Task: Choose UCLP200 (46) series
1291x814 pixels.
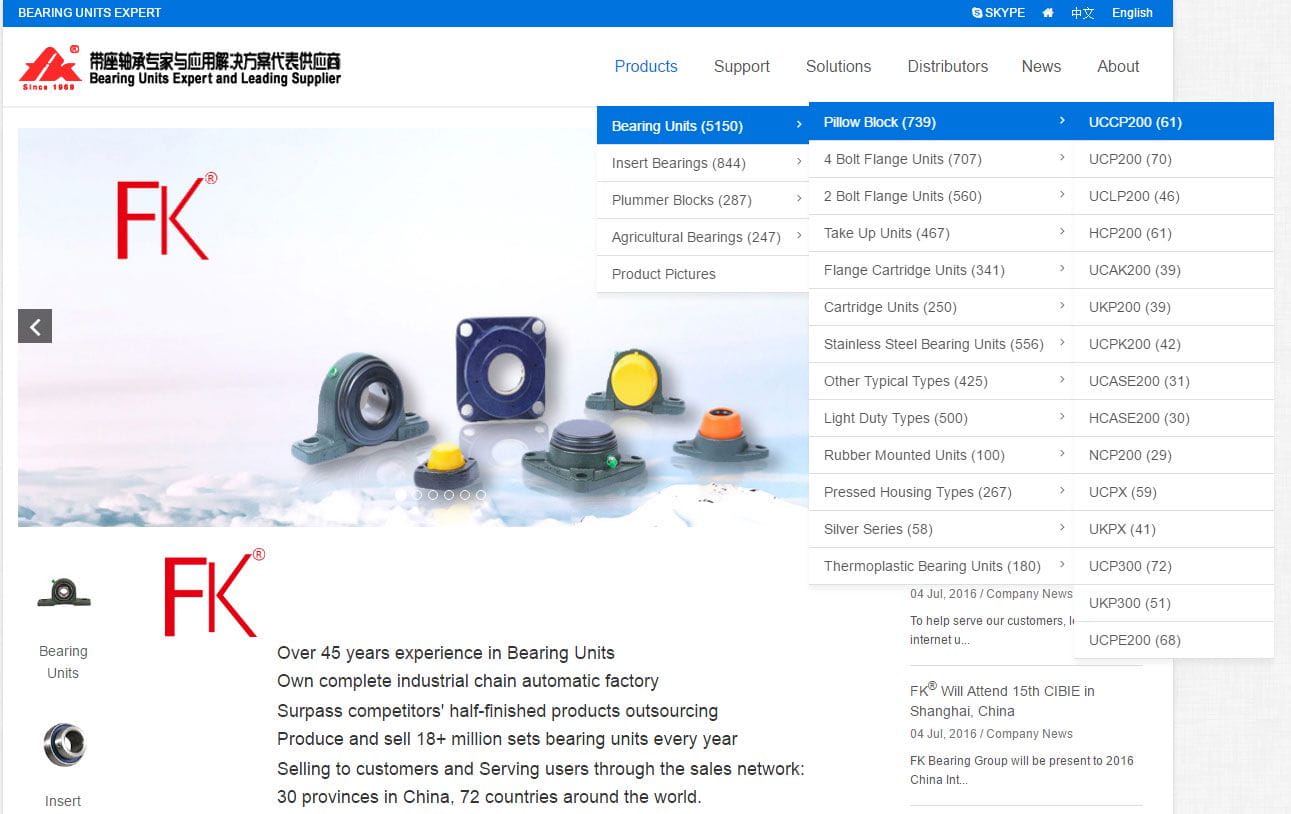Action: 1174,196
